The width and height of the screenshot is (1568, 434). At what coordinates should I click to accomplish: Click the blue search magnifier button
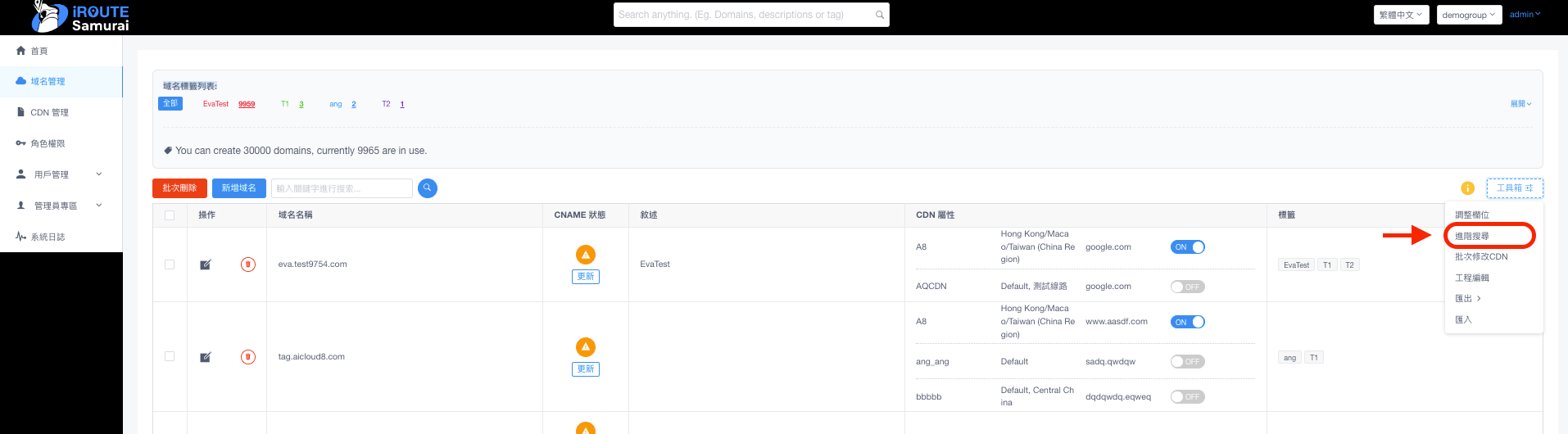point(427,188)
